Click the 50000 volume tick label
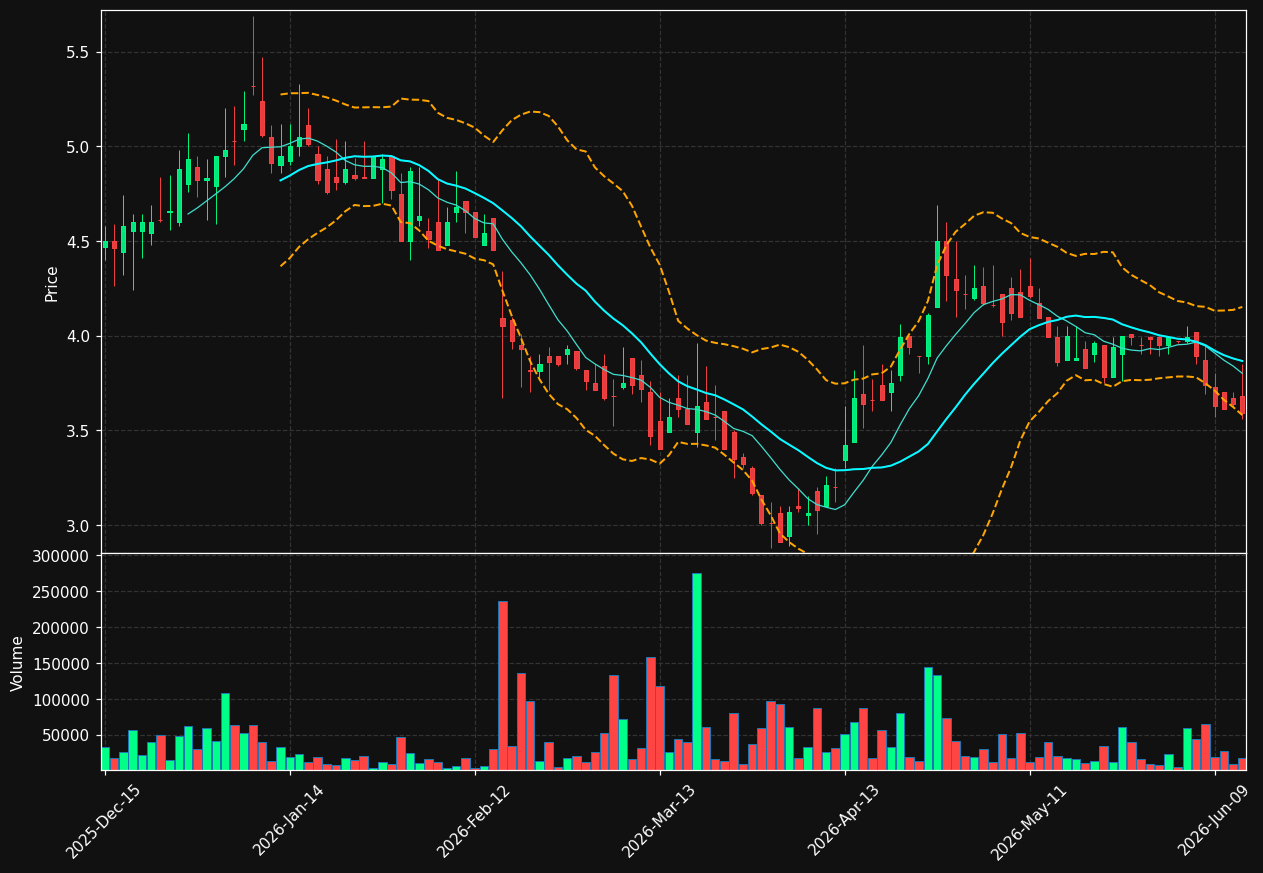Screen dimensions: 1263x873 click(65, 736)
